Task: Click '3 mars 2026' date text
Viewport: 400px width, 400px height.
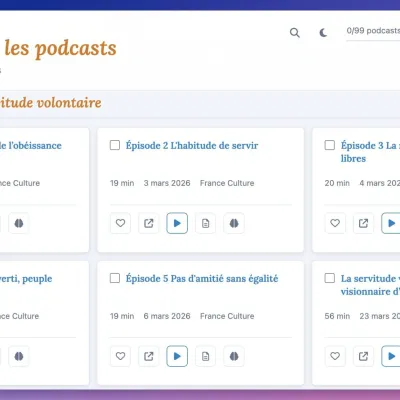Action: (167, 183)
